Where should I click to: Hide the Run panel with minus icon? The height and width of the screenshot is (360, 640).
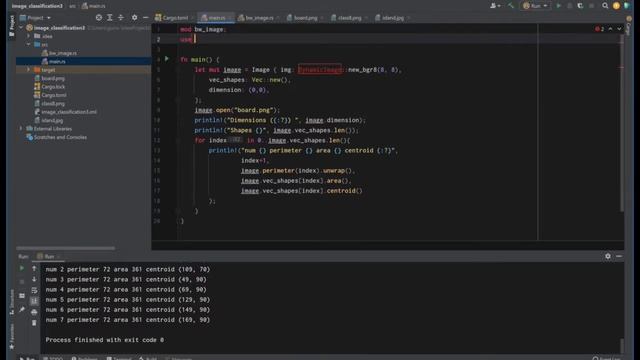coord(619,256)
